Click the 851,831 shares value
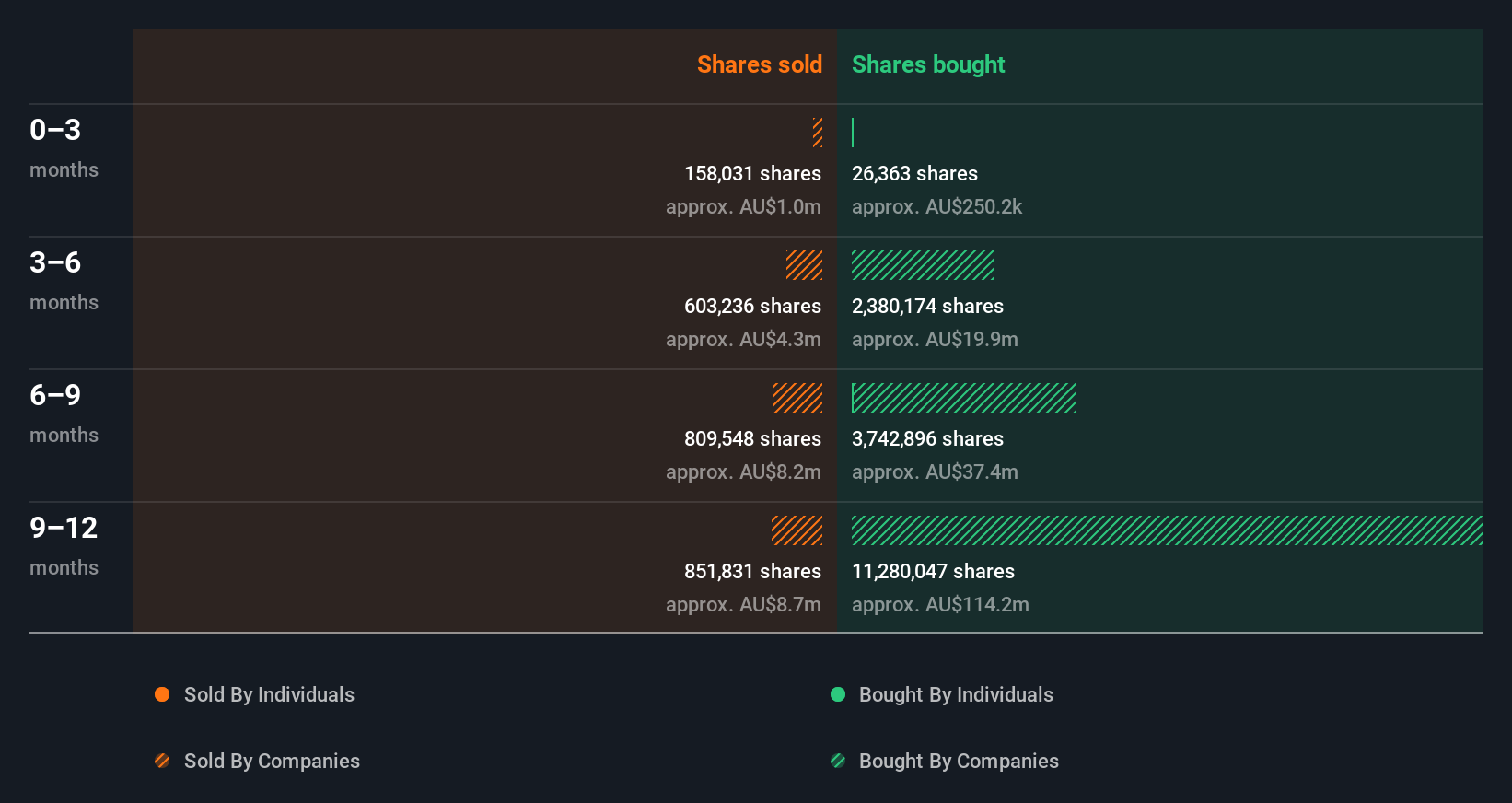This screenshot has height=803, width=1512. point(752,571)
